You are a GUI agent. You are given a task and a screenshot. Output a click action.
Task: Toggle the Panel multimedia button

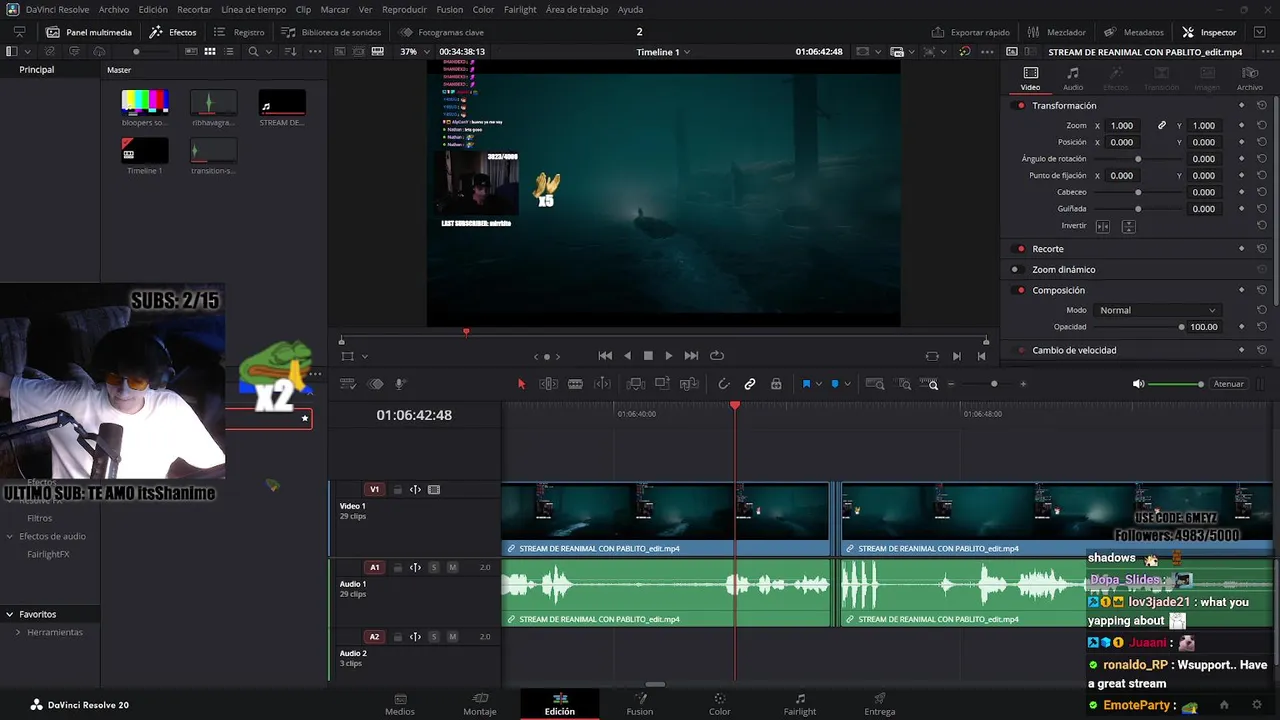coord(89,32)
